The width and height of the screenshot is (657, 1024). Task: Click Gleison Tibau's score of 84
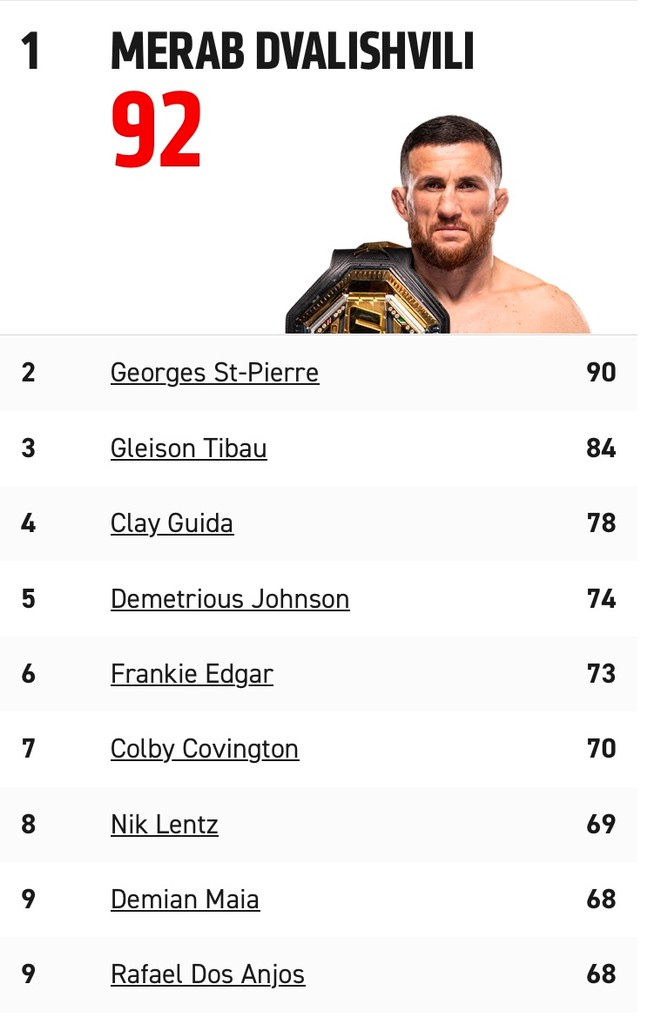[x=601, y=448]
